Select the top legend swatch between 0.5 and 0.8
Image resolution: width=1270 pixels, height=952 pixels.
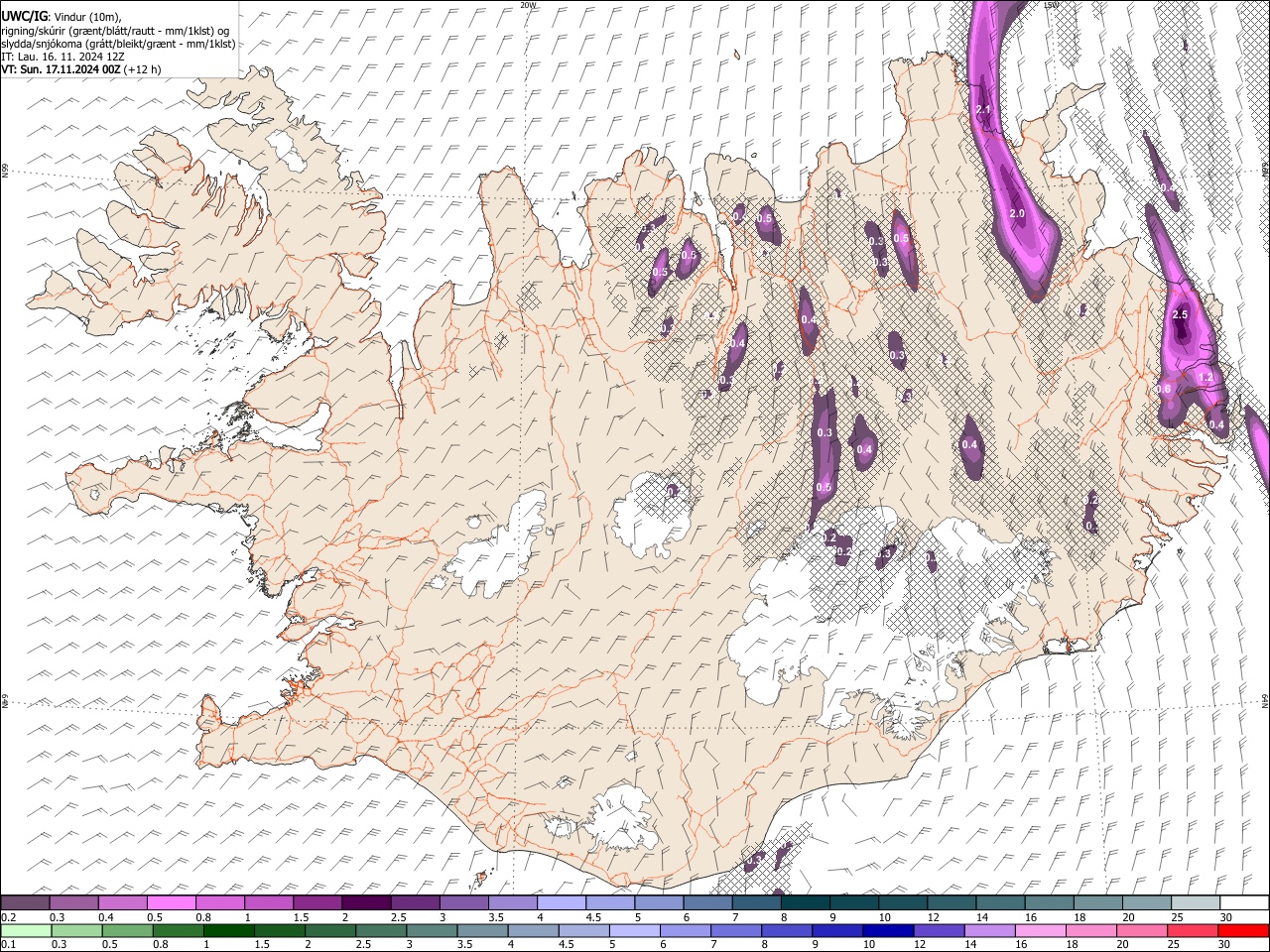tap(172, 902)
